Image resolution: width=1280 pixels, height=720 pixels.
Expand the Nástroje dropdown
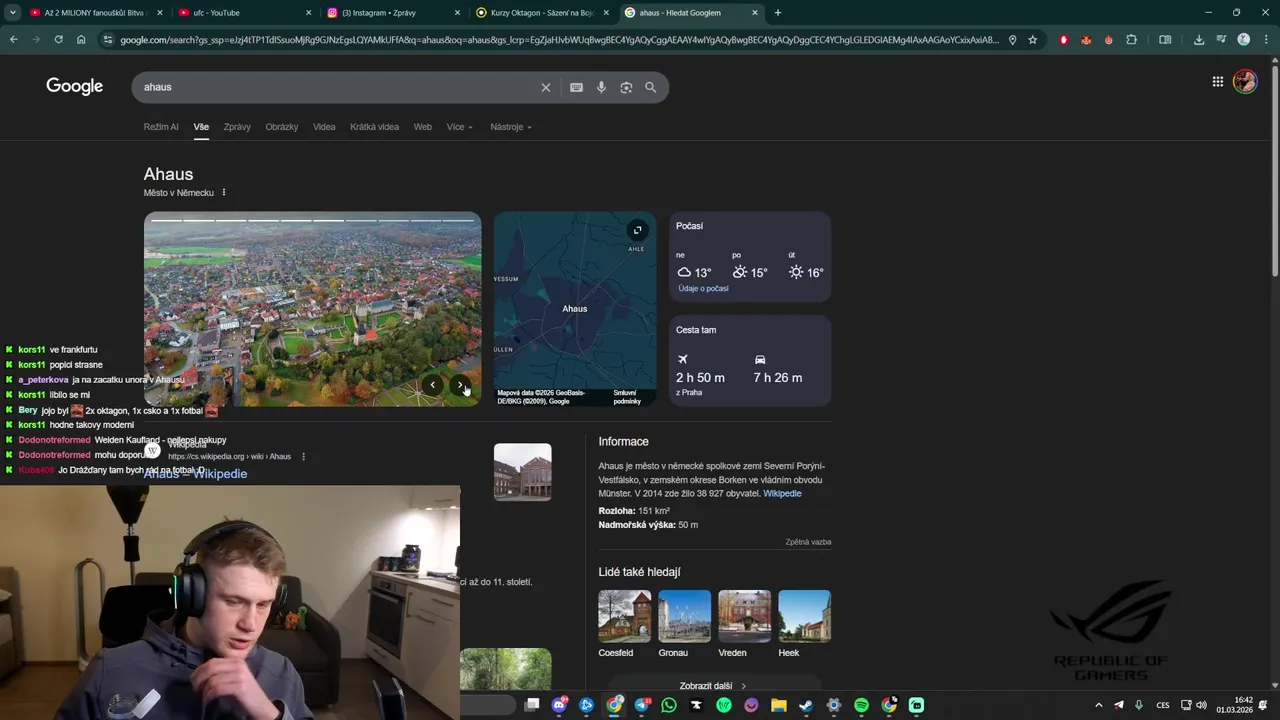511,127
